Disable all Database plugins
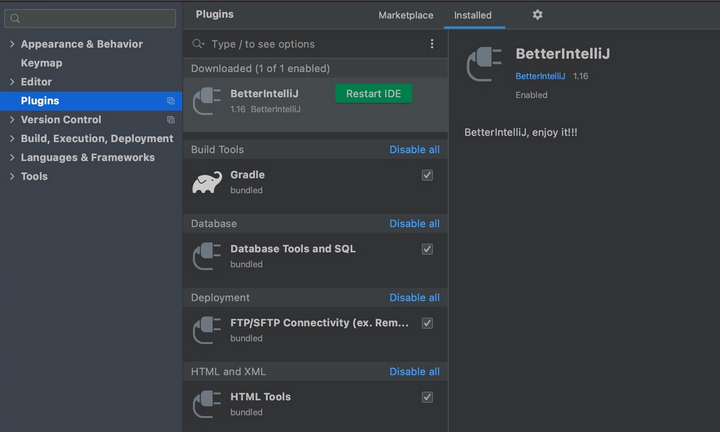The image size is (720, 432). coord(414,224)
